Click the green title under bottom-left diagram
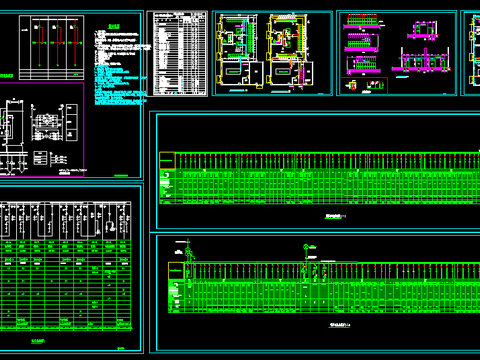The image size is (480, 360). coord(38,341)
